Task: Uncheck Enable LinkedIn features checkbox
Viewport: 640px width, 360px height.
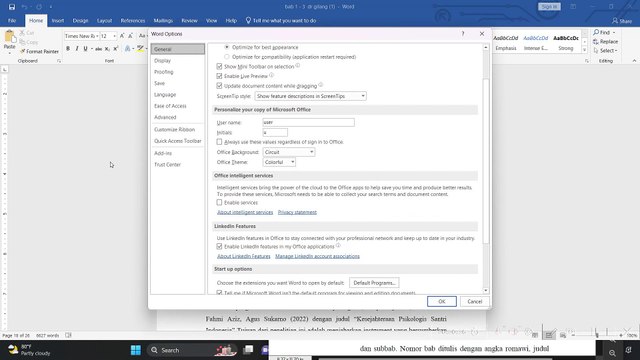Action: (x=219, y=247)
